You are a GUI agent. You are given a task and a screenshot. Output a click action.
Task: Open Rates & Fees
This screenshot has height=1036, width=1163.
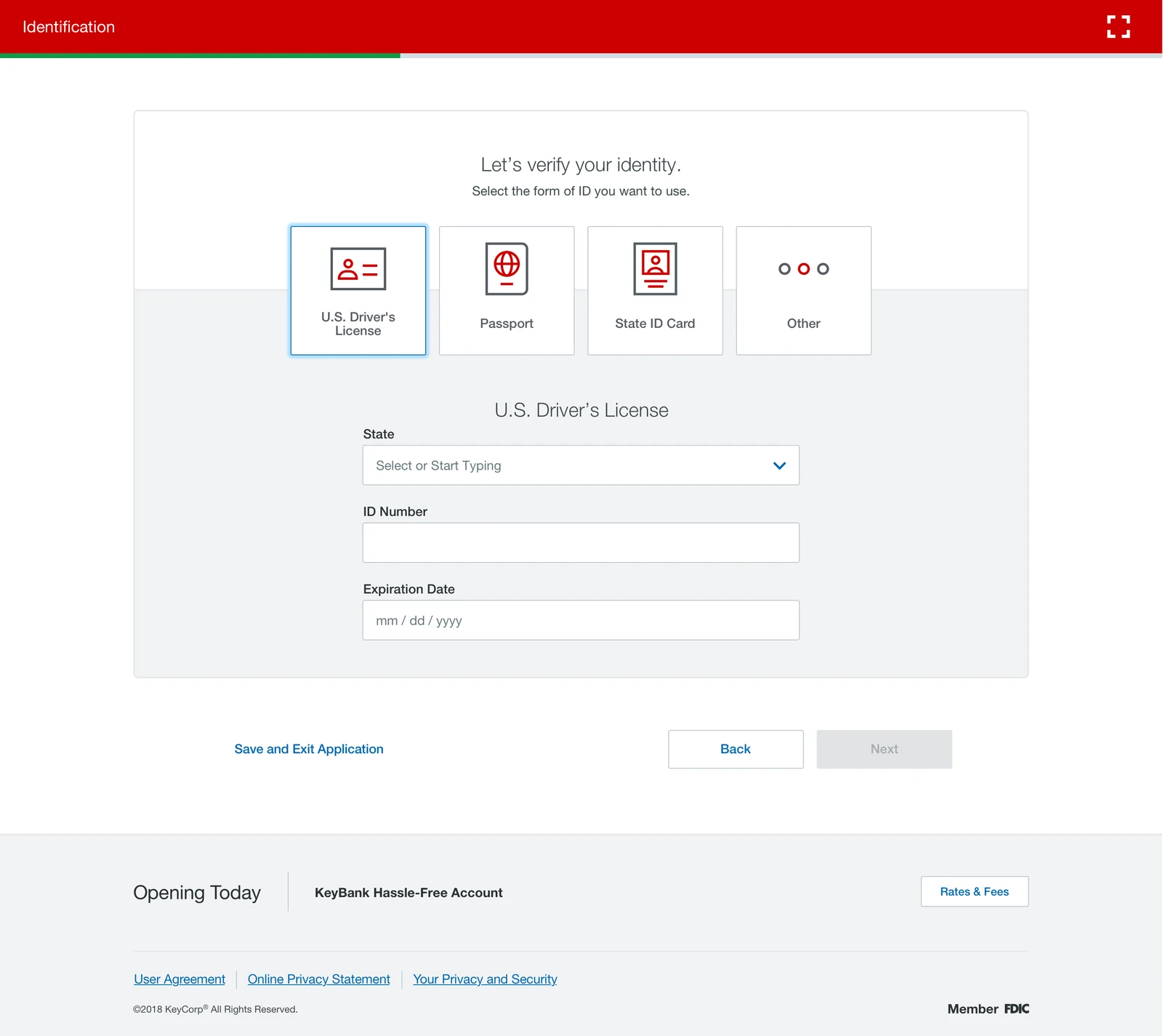tap(975, 891)
